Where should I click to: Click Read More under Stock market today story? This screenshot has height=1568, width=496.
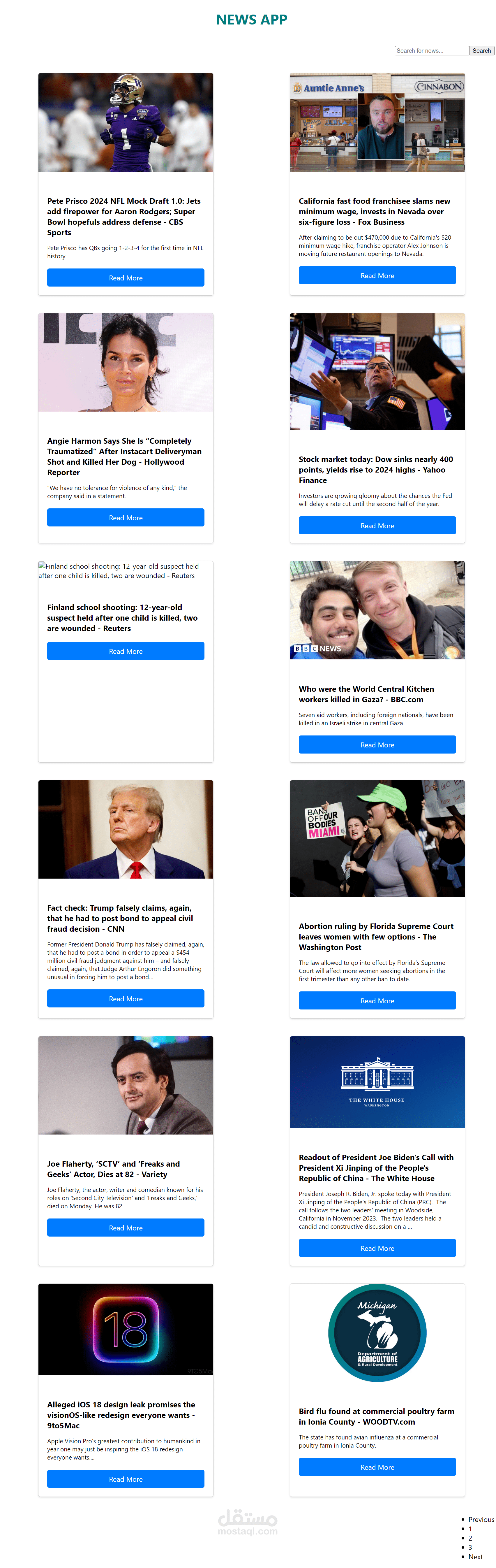click(x=377, y=525)
